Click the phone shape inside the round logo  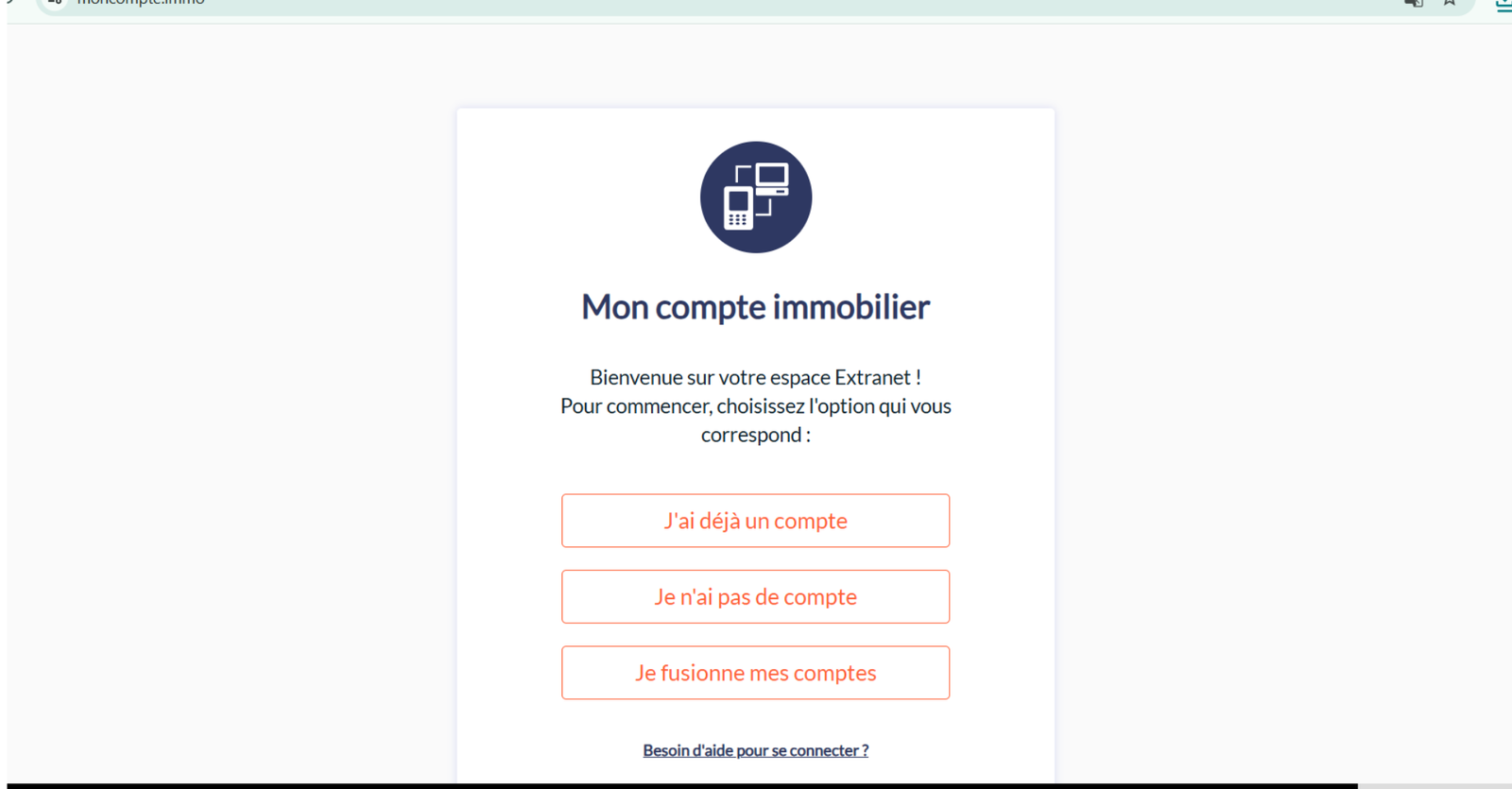click(x=738, y=209)
